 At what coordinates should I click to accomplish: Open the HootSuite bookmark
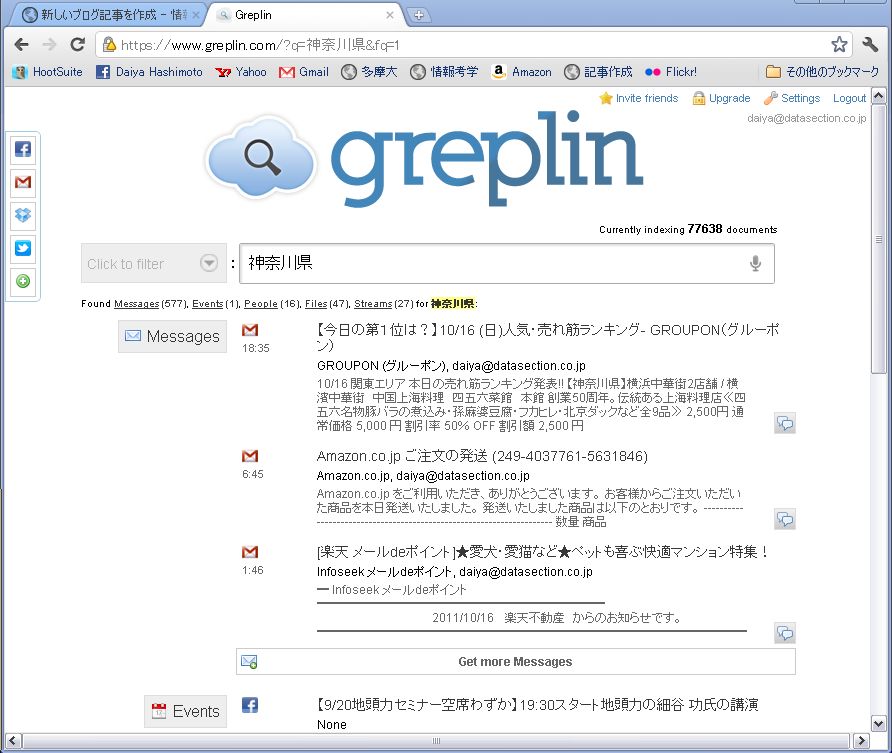(x=48, y=72)
